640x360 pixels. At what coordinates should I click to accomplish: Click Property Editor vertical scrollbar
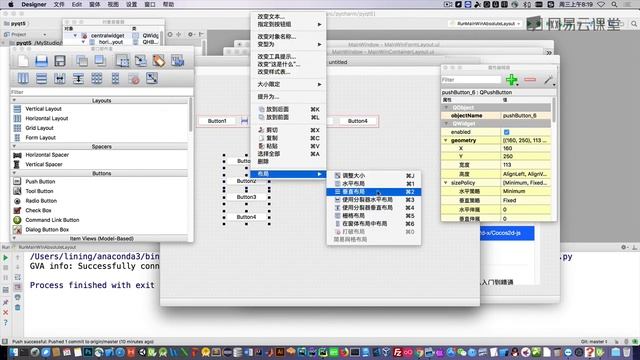[553, 110]
